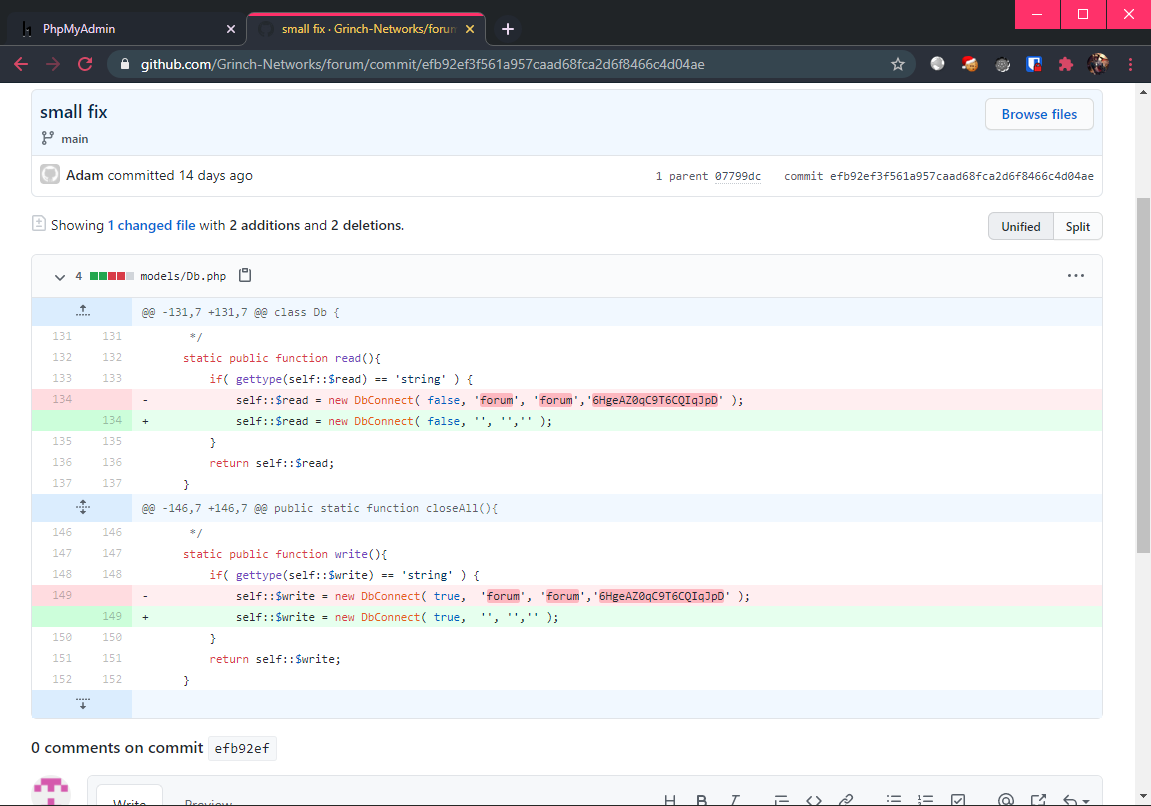Expand lines above the class Db hunk
This screenshot has width=1151, height=806.
[x=83, y=311]
